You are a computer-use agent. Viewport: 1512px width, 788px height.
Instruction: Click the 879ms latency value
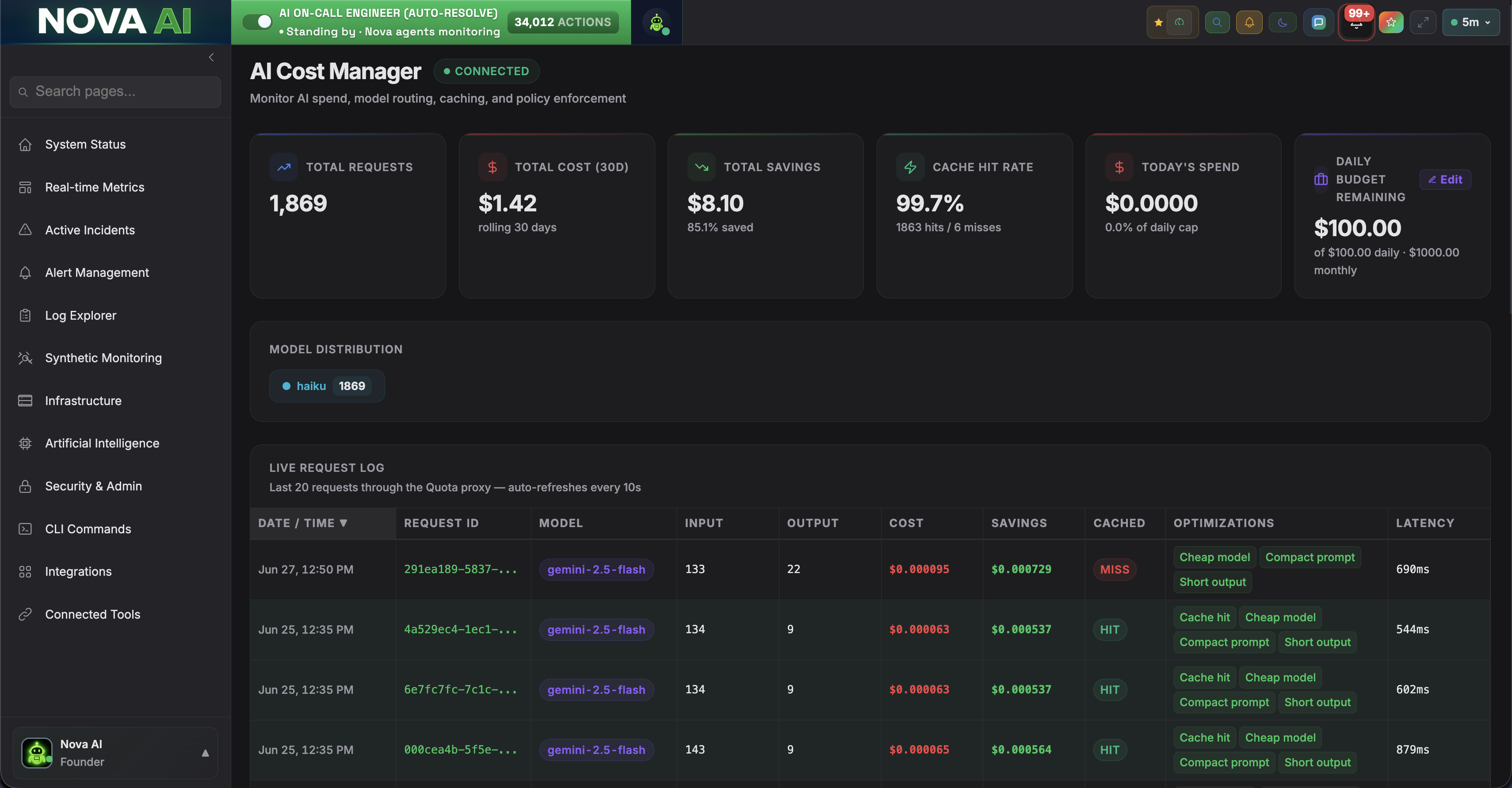click(x=1413, y=750)
